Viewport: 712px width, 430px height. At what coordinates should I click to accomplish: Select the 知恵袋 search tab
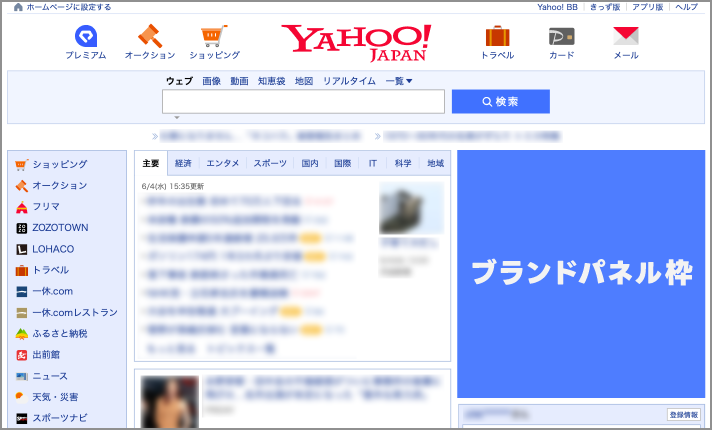[272, 81]
